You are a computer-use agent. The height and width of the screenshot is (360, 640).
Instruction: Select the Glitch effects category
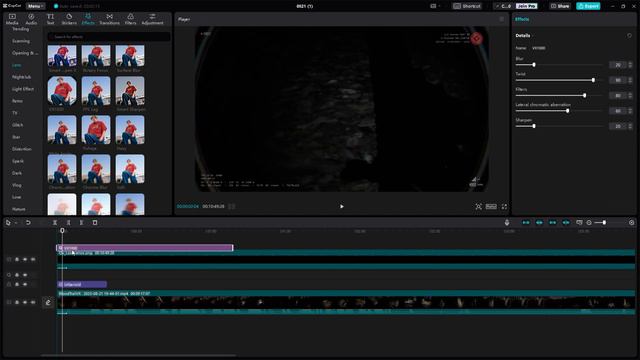coord(18,125)
